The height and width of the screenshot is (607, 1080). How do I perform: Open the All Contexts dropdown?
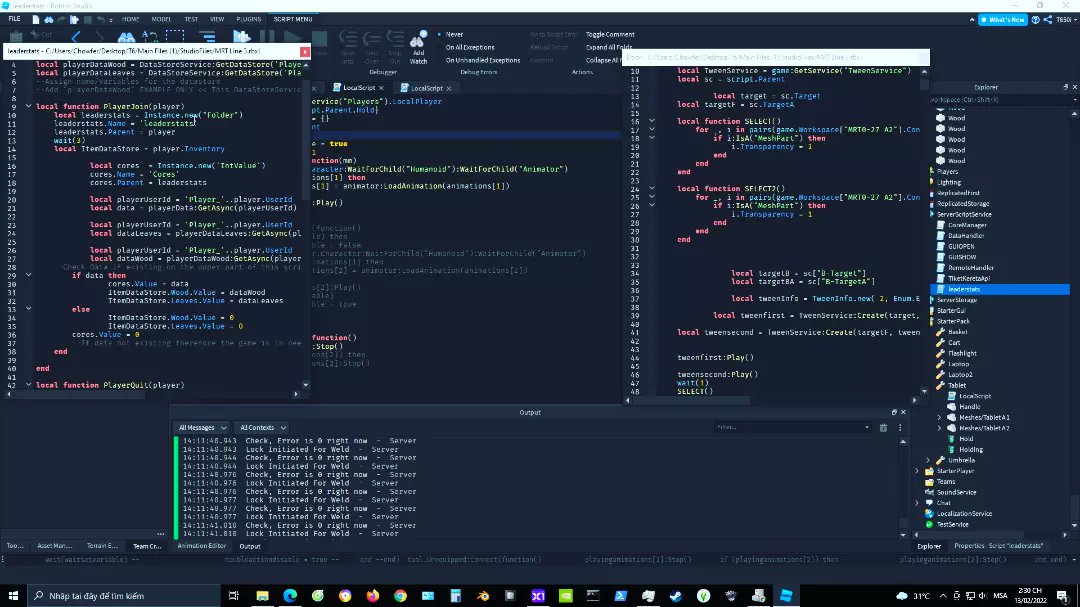coord(262,427)
